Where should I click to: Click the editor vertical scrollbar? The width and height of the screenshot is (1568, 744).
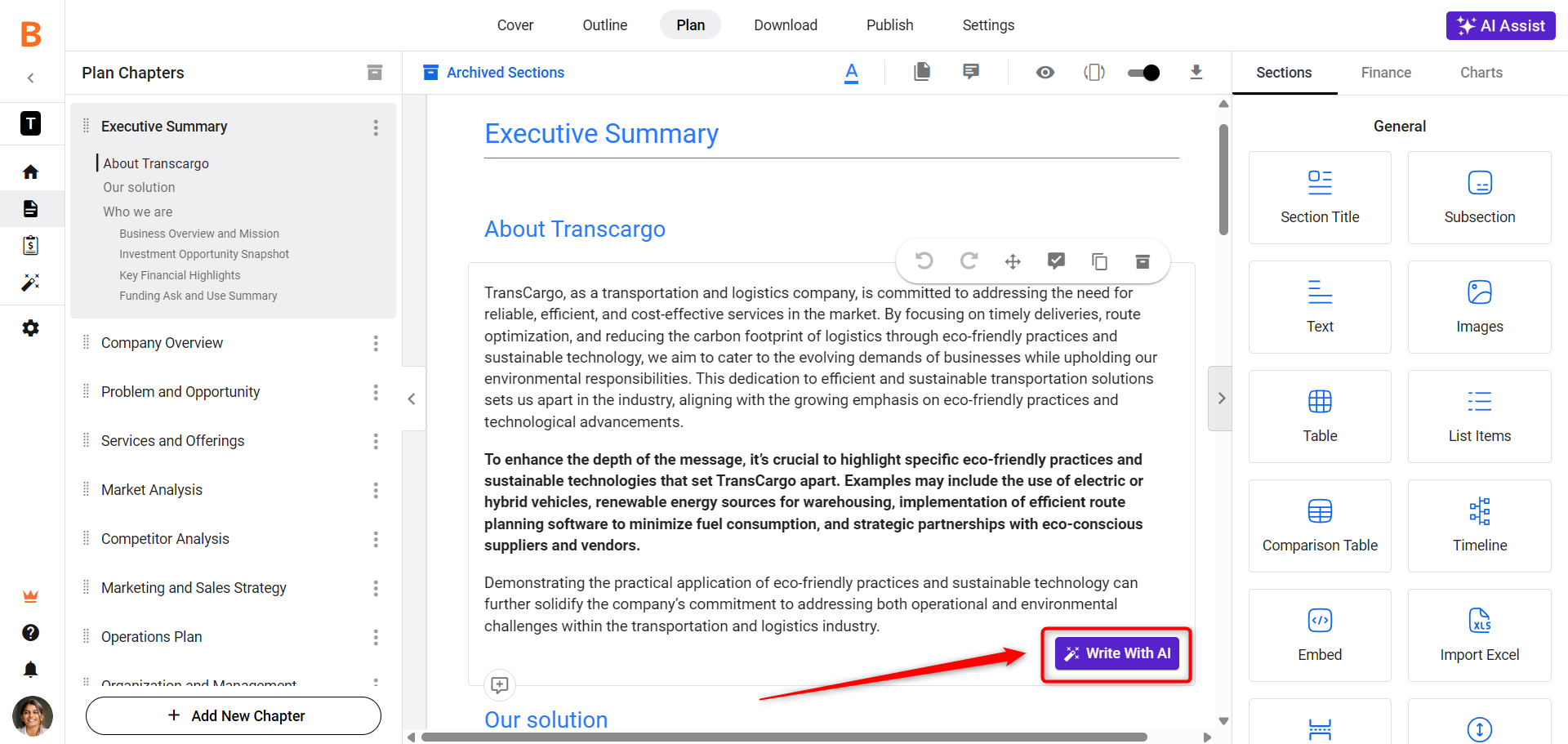tap(1223, 180)
